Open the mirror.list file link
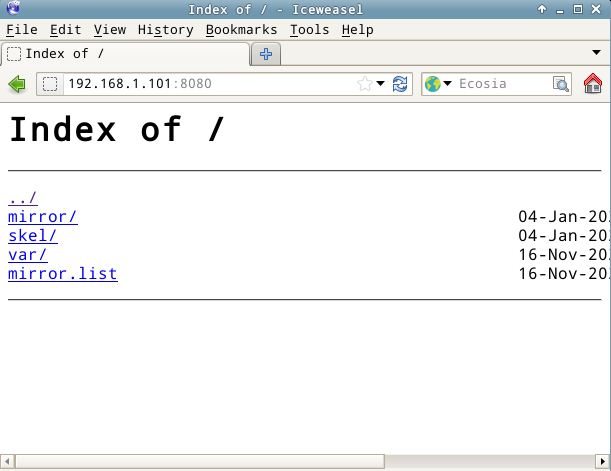The width and height of the screenshot is (611, 471). 62,274
